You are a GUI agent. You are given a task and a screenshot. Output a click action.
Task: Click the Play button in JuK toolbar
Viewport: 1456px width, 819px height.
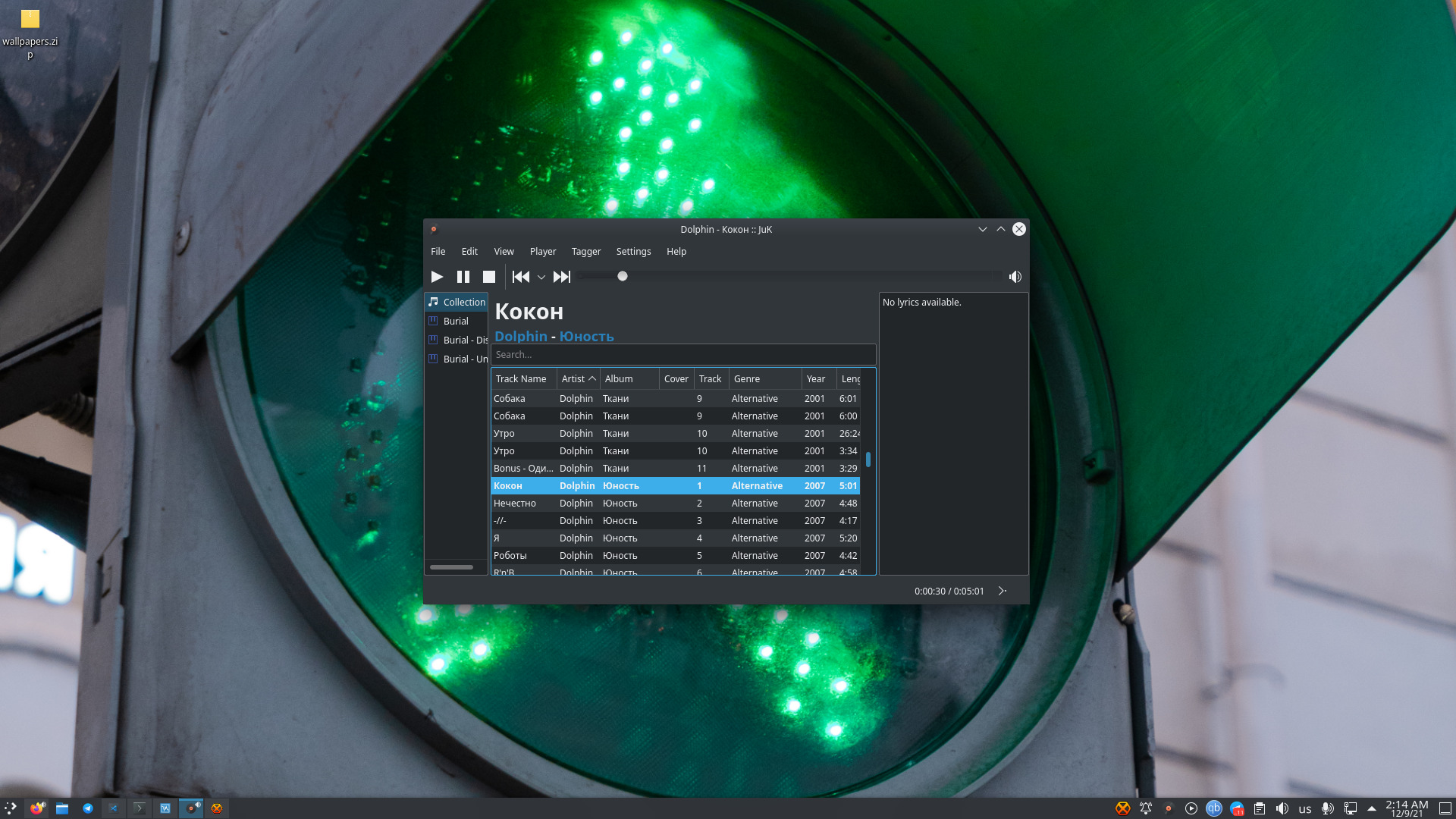(x=437, y=277)
